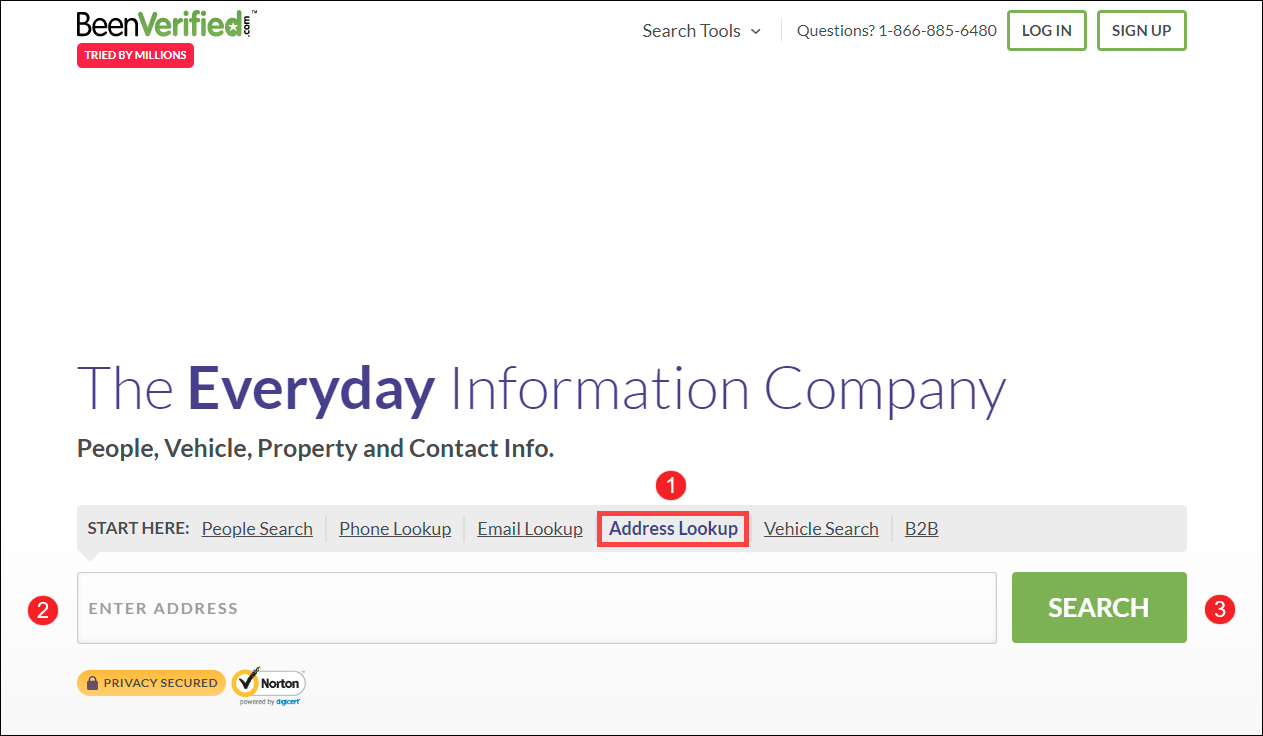Image resolution: width=1263 pixels, height=736 pixels.
Task: Select the B2B tab
Action: 922,529
